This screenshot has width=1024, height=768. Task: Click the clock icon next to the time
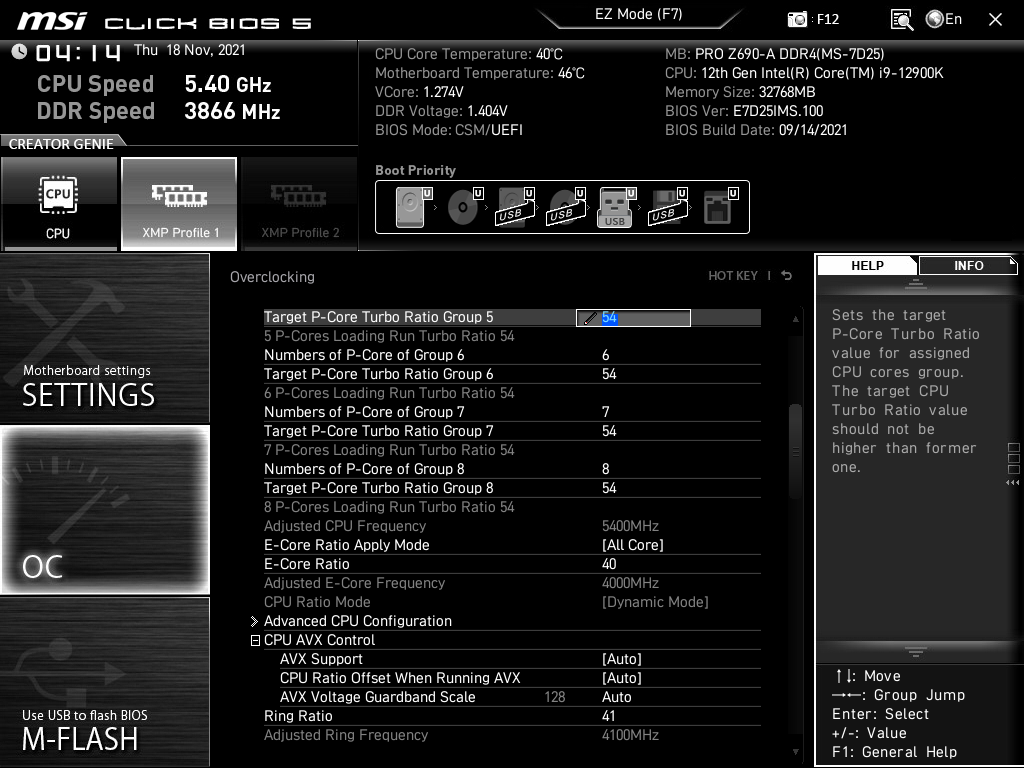pos(19,52)
